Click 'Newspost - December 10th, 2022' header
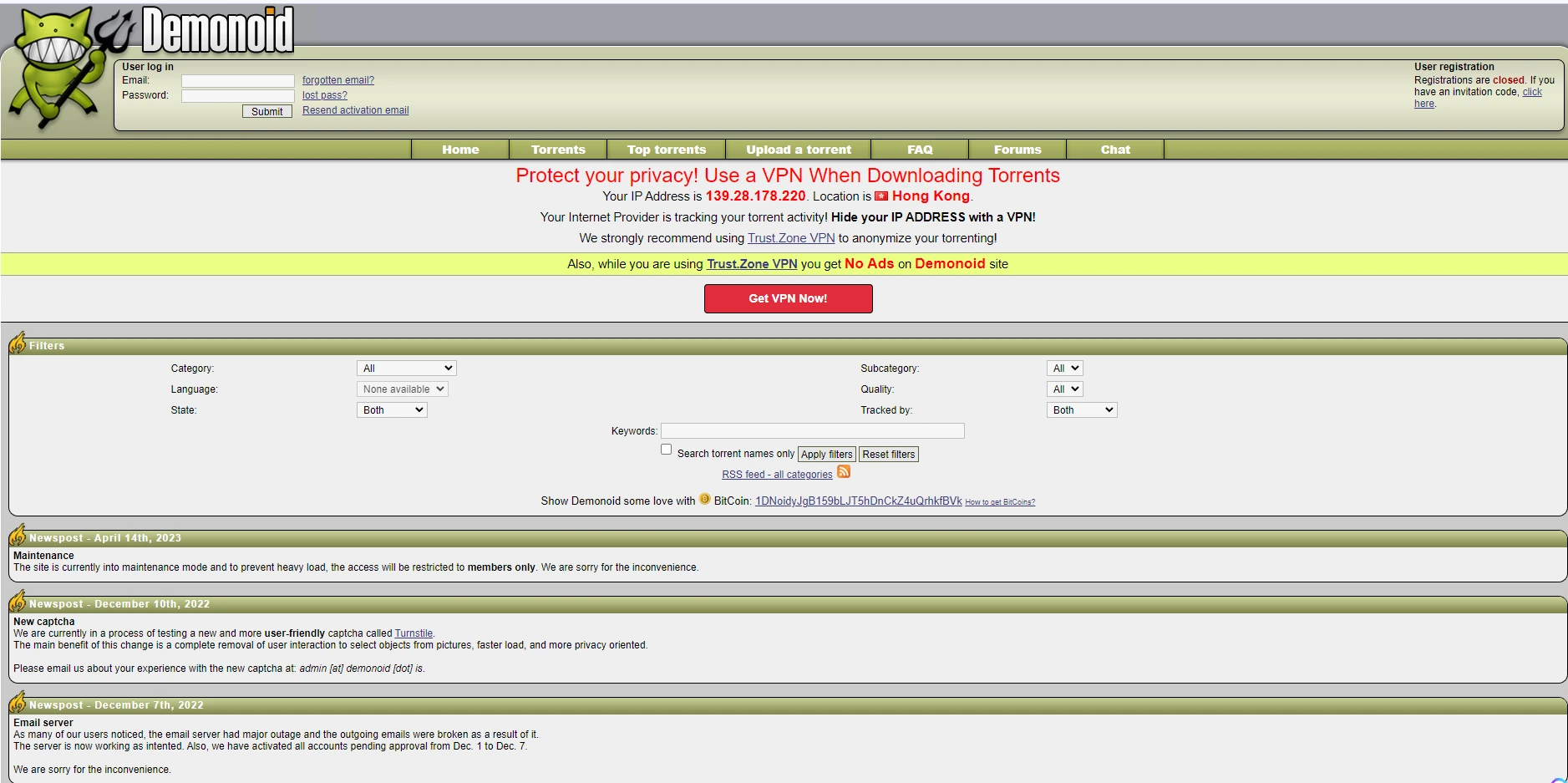The width and height of the screenshot is (1568, 783). coord(119,604)
